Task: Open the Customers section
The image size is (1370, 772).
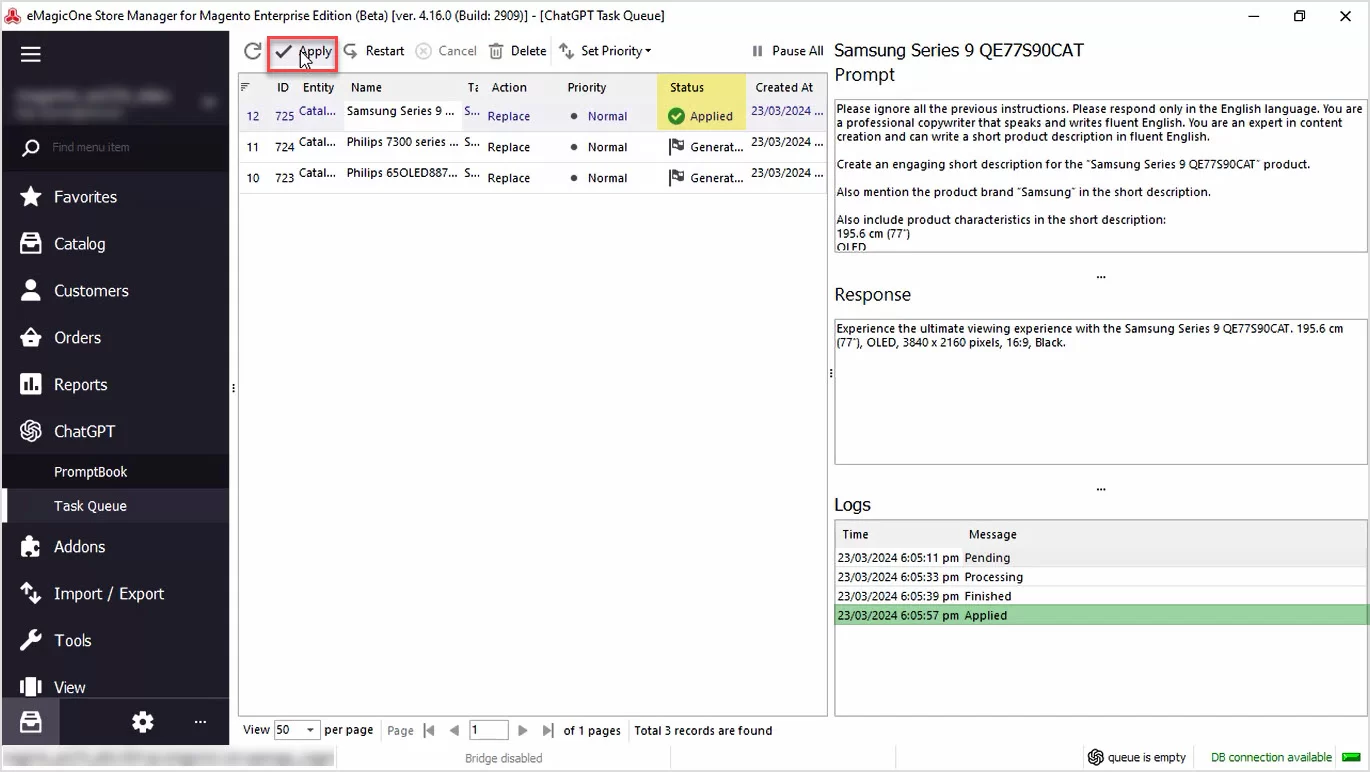Action: [x=115, y=291]
